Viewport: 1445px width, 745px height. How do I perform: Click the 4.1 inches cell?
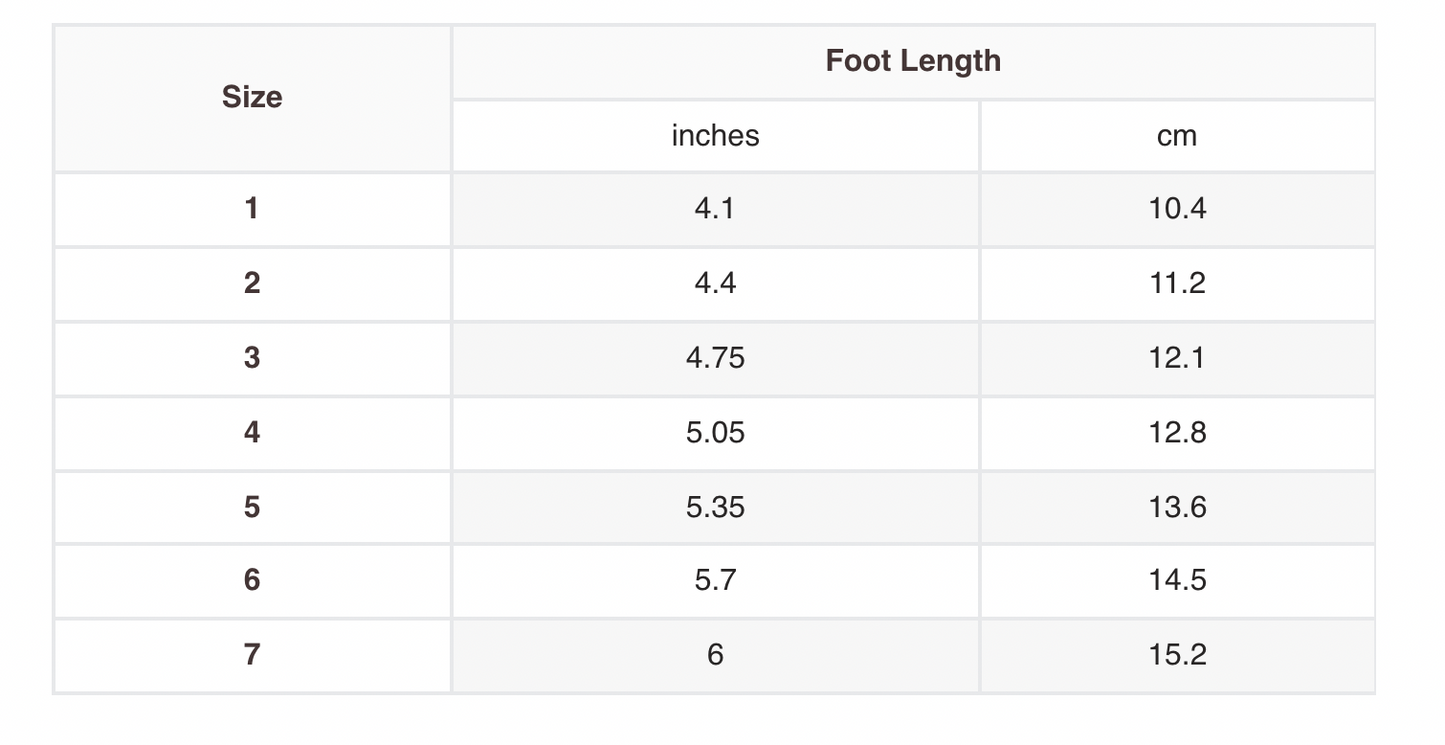click(x=715, y=209)
